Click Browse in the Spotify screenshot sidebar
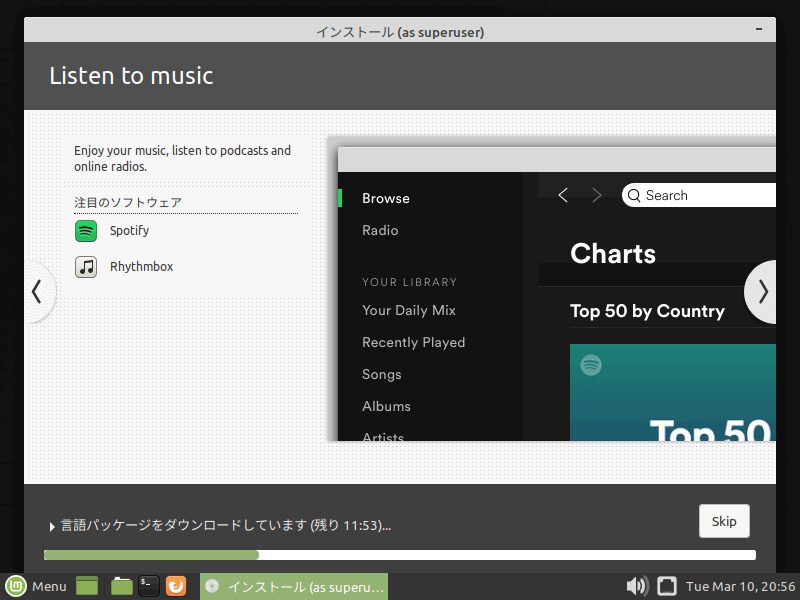This screenshot has height=600, width=800. pyautogui.click(x=386, y=198)
